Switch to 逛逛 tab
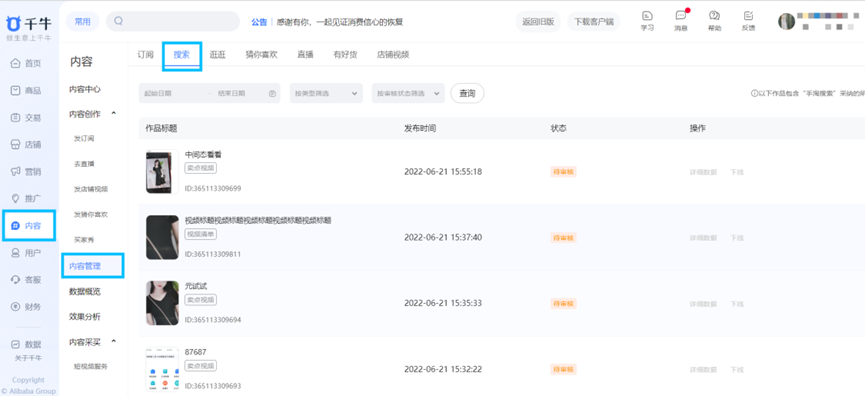Viewport: 865px width, 396px height. [x=217, y=55]
